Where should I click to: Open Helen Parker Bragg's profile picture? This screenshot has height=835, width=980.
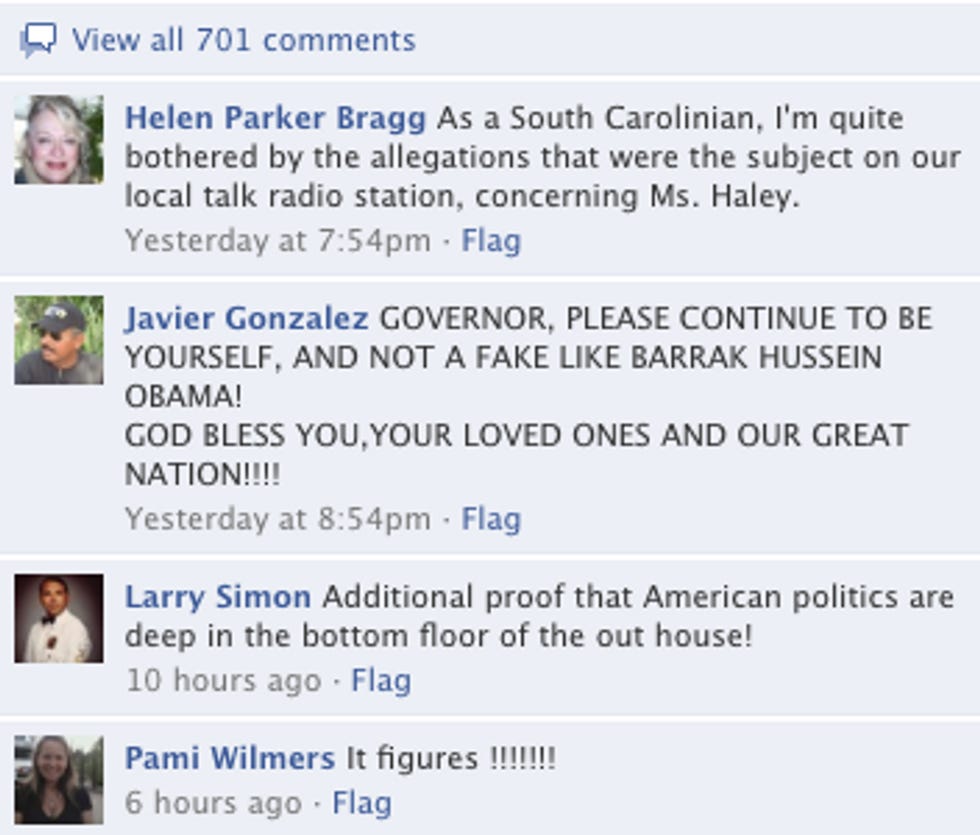[59, 139]
